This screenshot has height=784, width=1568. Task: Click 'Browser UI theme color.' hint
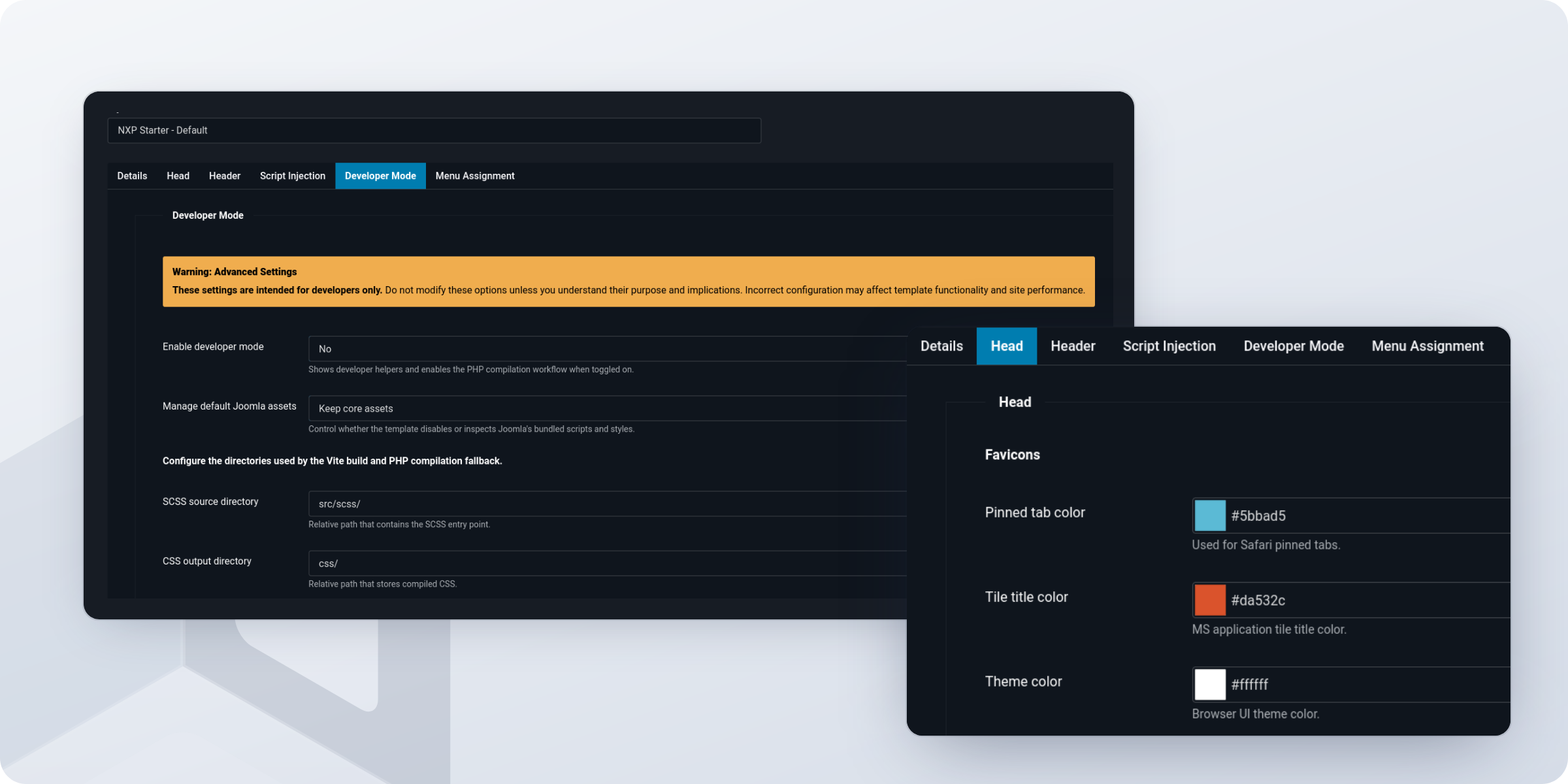(1256, 714)
